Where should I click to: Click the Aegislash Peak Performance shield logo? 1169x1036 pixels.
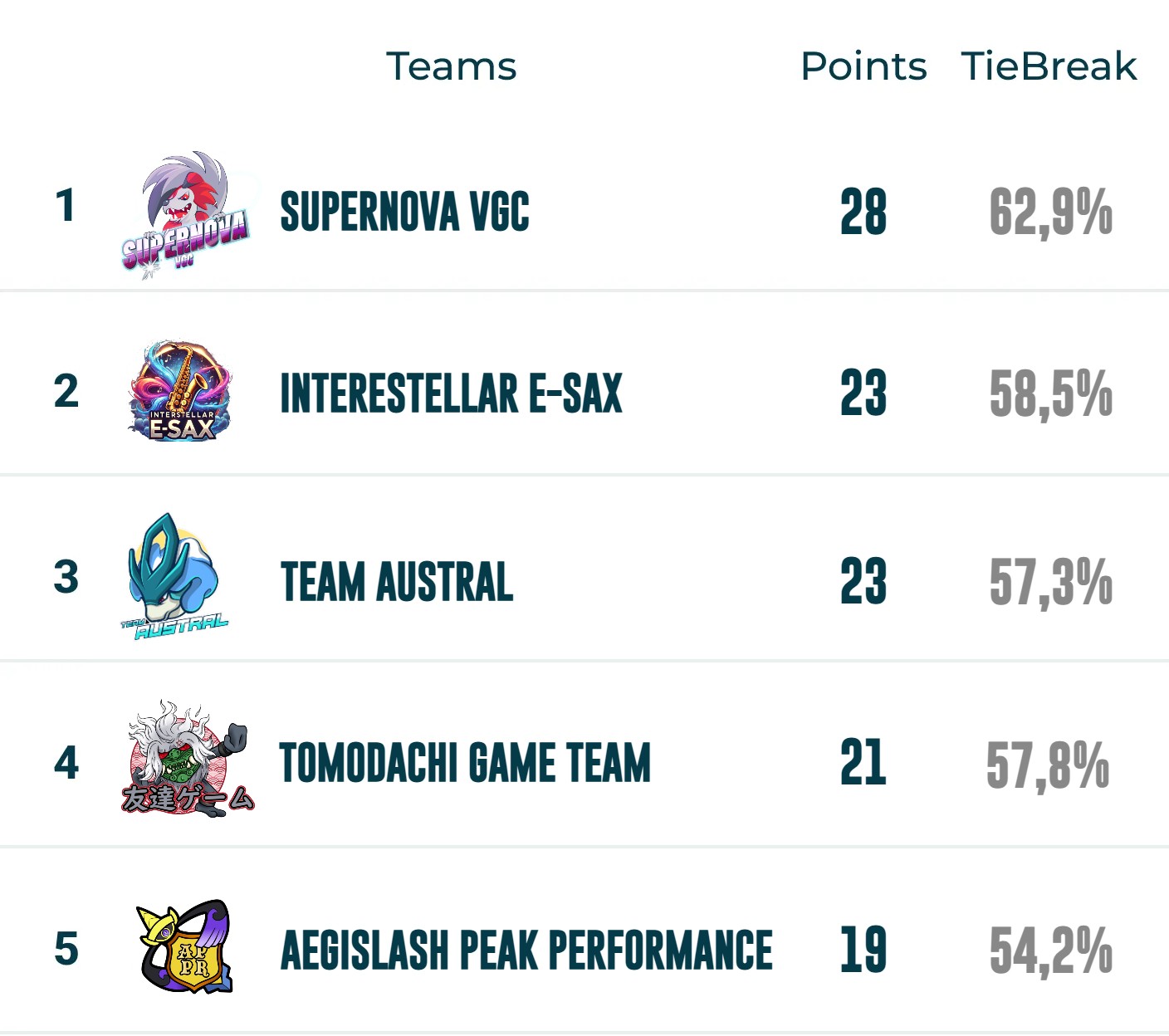184,946
